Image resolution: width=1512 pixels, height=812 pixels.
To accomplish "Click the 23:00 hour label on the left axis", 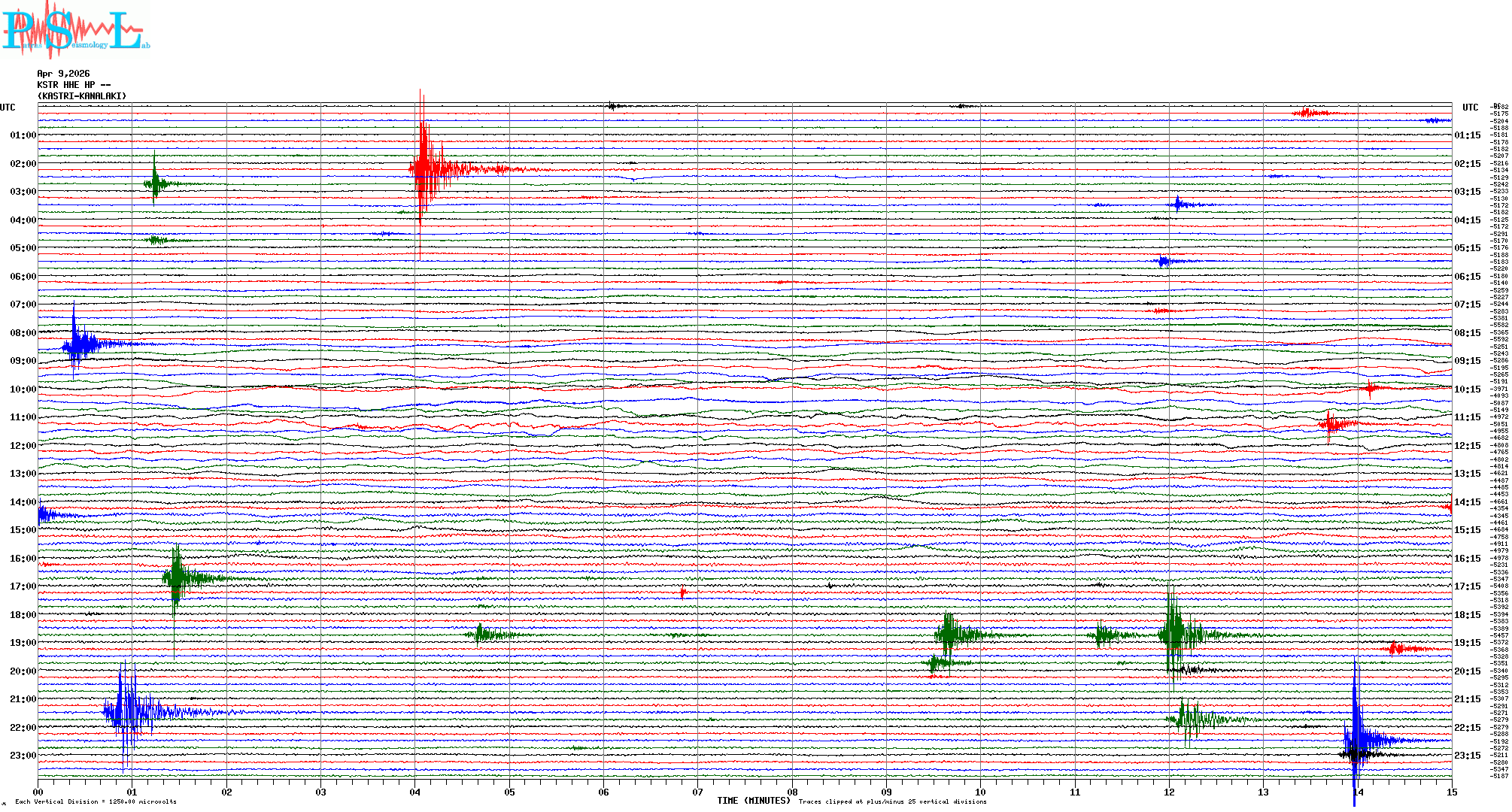I will pyautogui.click(x=23, y=756).
